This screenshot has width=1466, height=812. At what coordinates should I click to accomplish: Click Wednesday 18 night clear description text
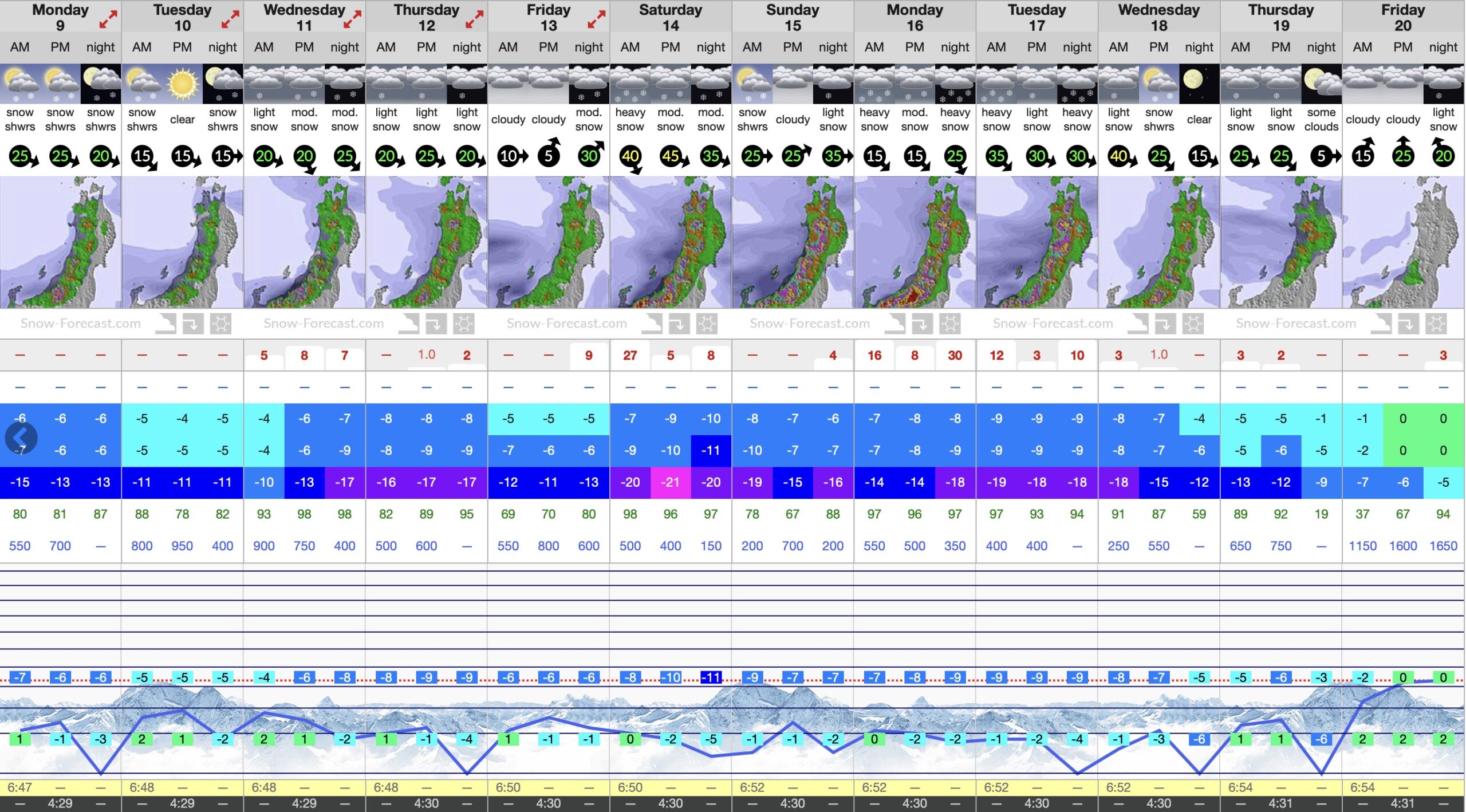(1199, 119)
